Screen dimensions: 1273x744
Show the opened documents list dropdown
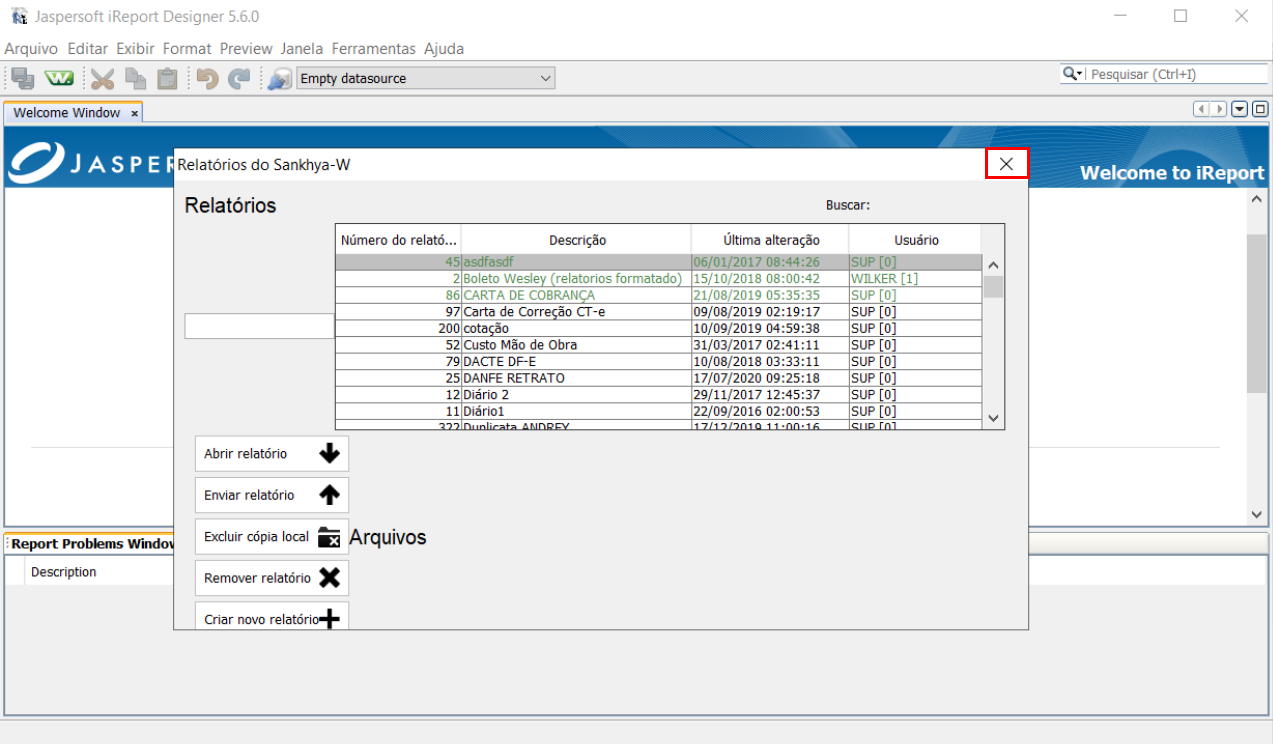pyautogui.click(x=1240, y=109)
